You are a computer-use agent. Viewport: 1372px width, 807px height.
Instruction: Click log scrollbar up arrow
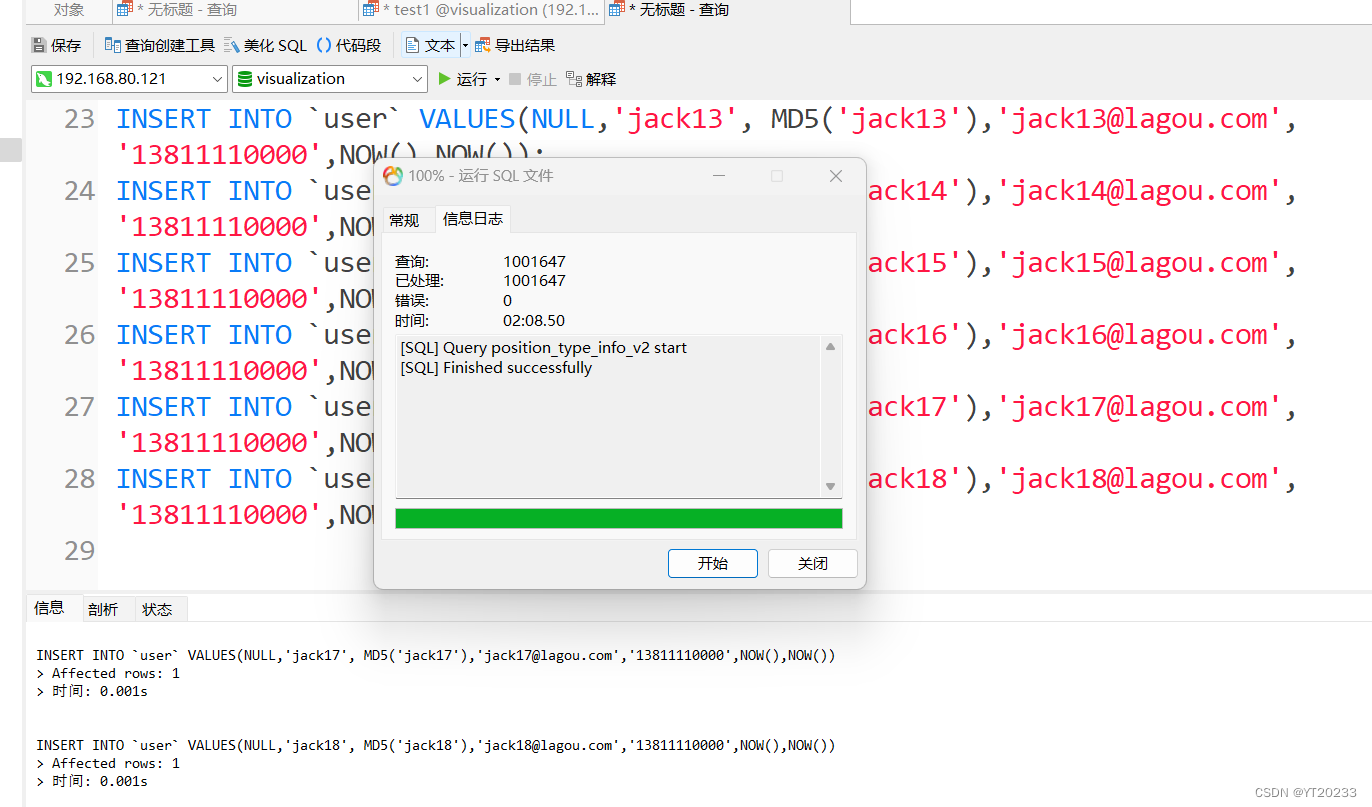(830, 347)
